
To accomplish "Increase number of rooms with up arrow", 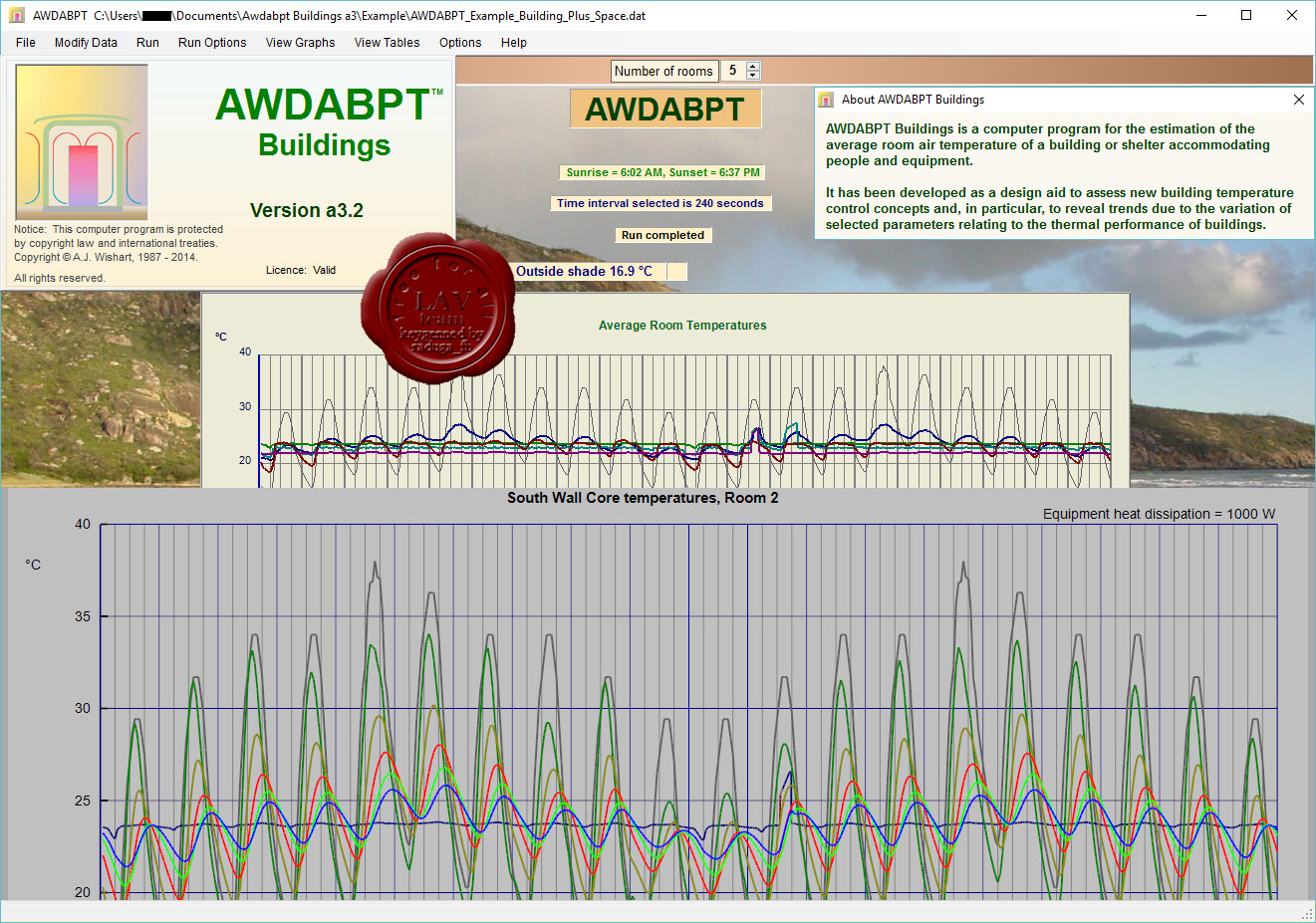I will click(x=753, y=67).
